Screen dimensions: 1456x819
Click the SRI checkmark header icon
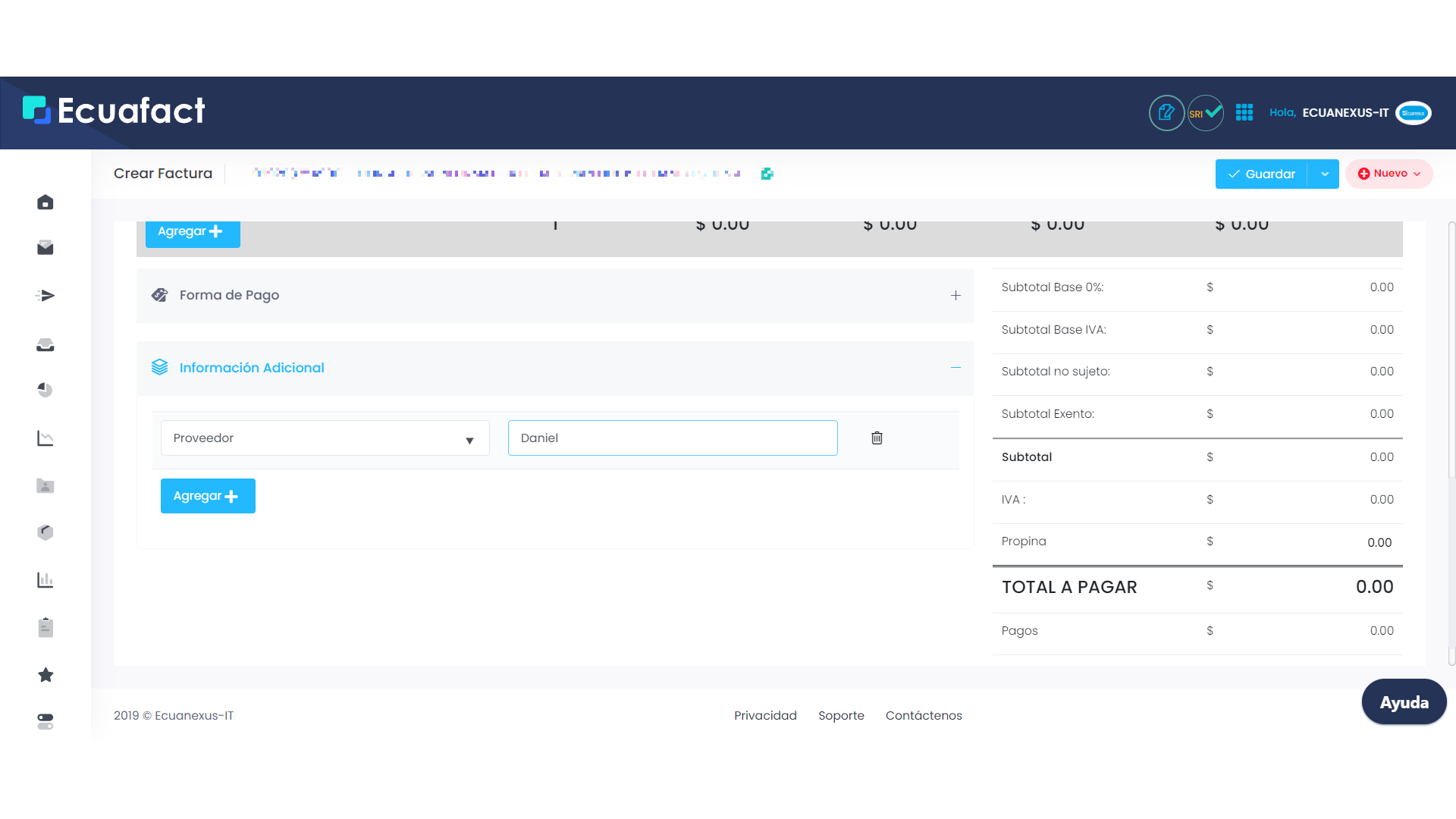[x=1205, y=113]
